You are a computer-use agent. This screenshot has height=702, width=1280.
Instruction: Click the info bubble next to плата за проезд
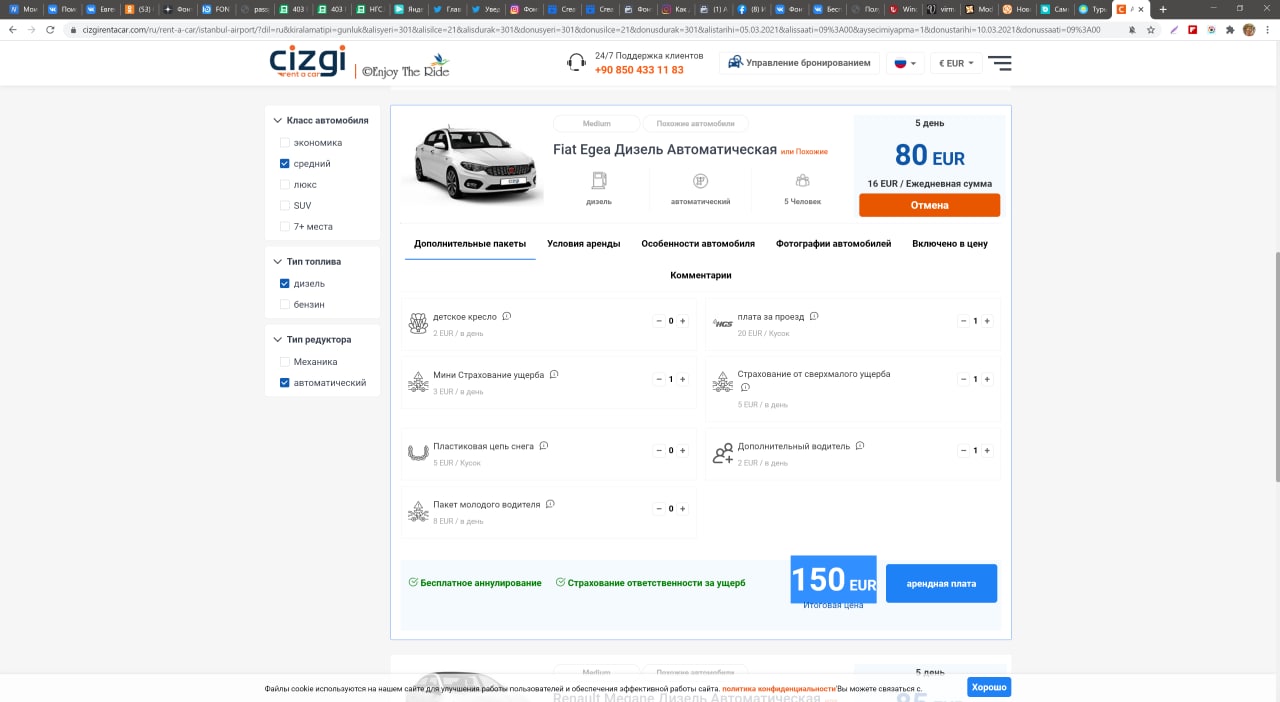814,316
